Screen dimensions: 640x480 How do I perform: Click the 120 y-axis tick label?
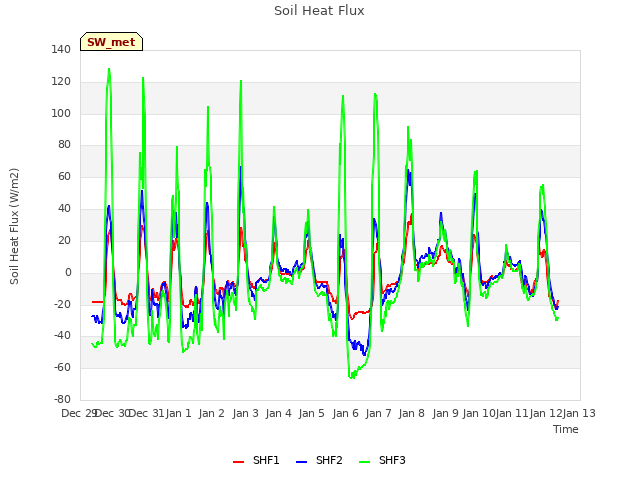click(x=61, y=81)
